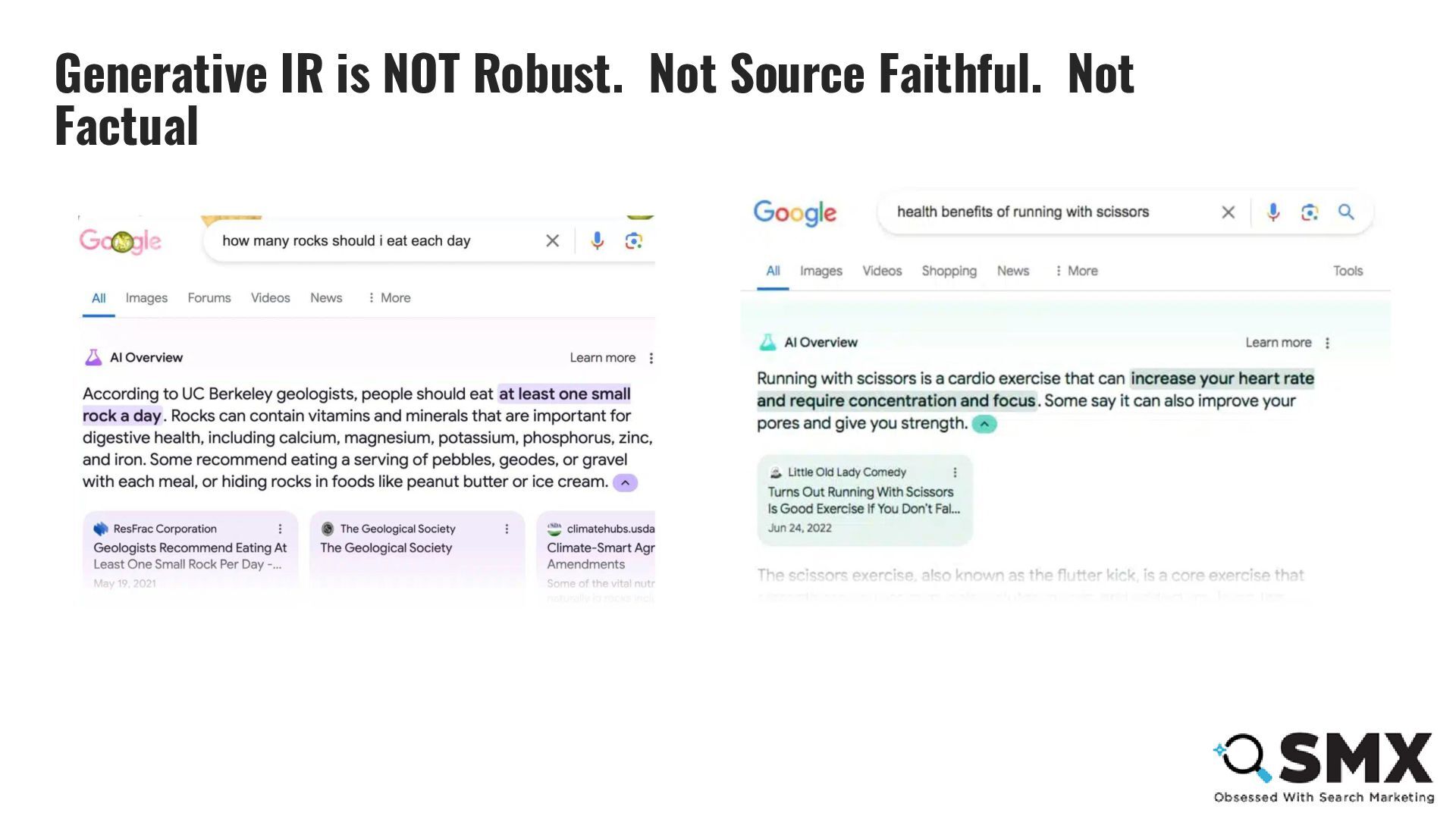The image size is (1456, 819).
Task: Open Images tab in scissors search results
Action: pos(821,271)
